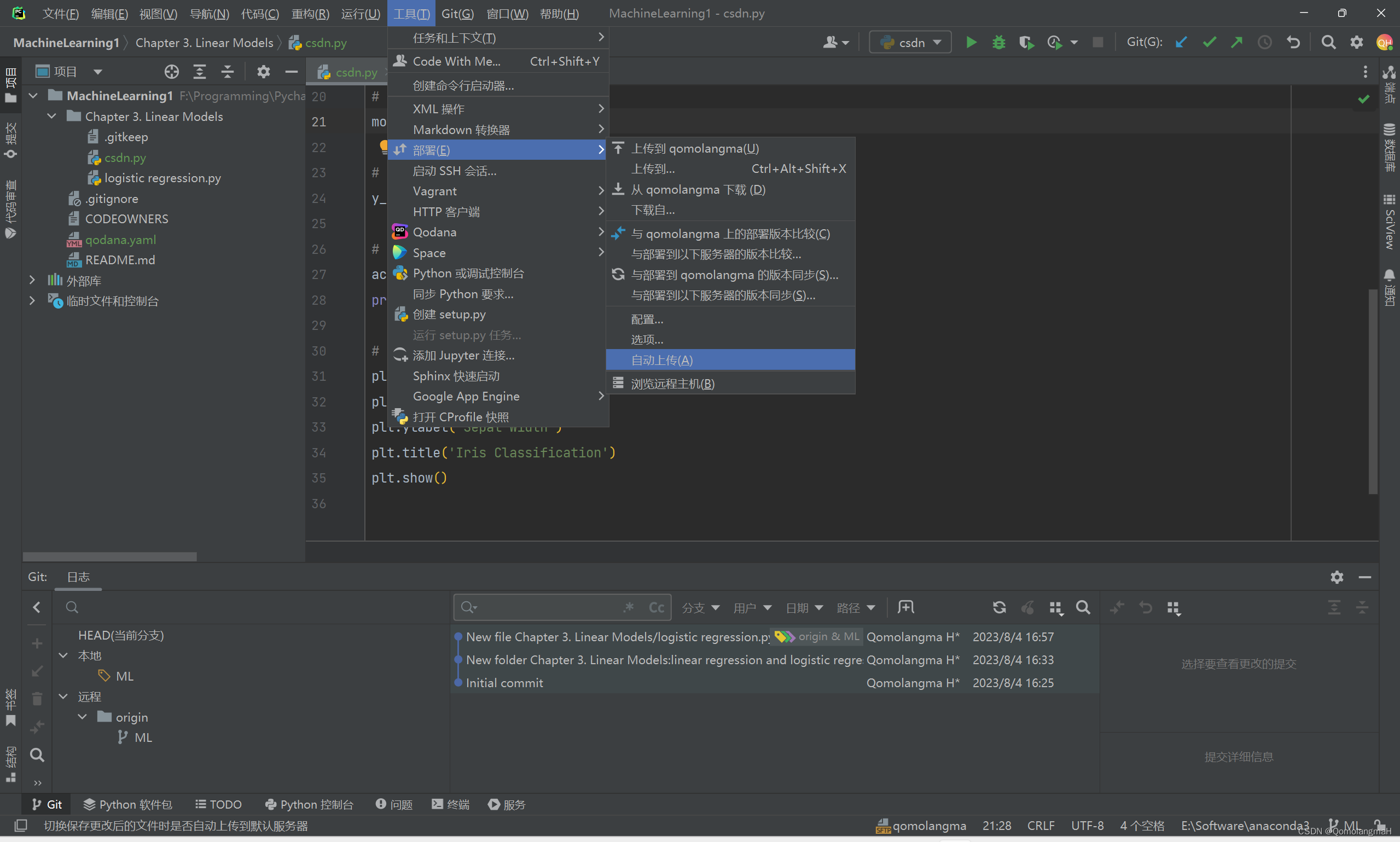Click the Code With Me user icon
The height and width of the screenshot is (842, 1400).
coord(835,43)
